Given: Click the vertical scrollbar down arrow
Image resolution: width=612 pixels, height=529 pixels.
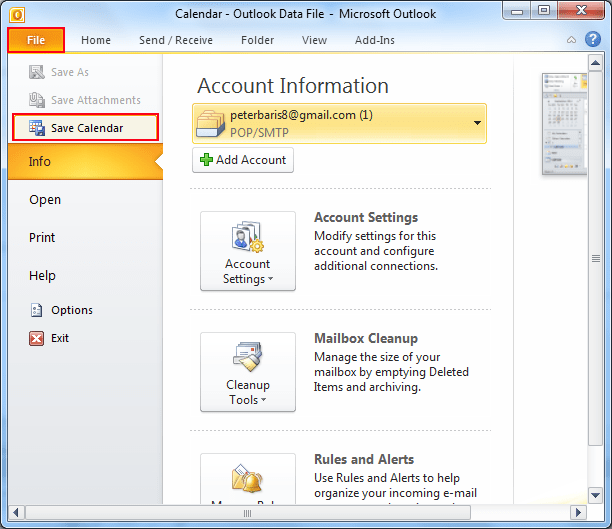Looking at the screenshot, I should click(x=595, y=495).
